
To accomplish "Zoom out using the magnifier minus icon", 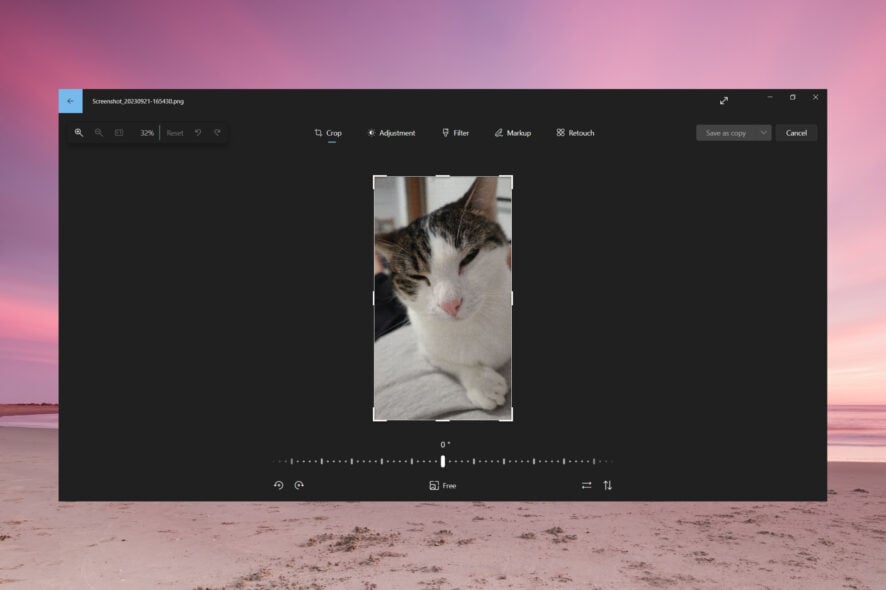I will [99, 133].
